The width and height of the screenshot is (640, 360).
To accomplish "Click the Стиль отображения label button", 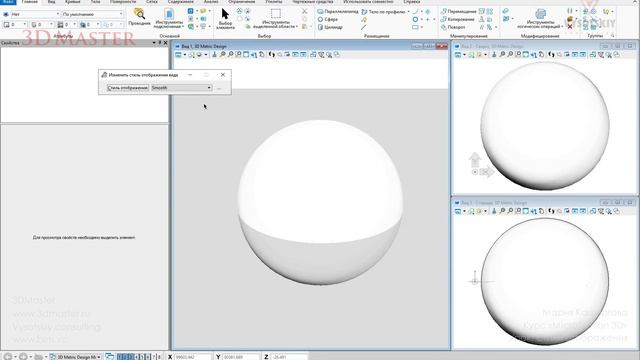I will 127,88.
